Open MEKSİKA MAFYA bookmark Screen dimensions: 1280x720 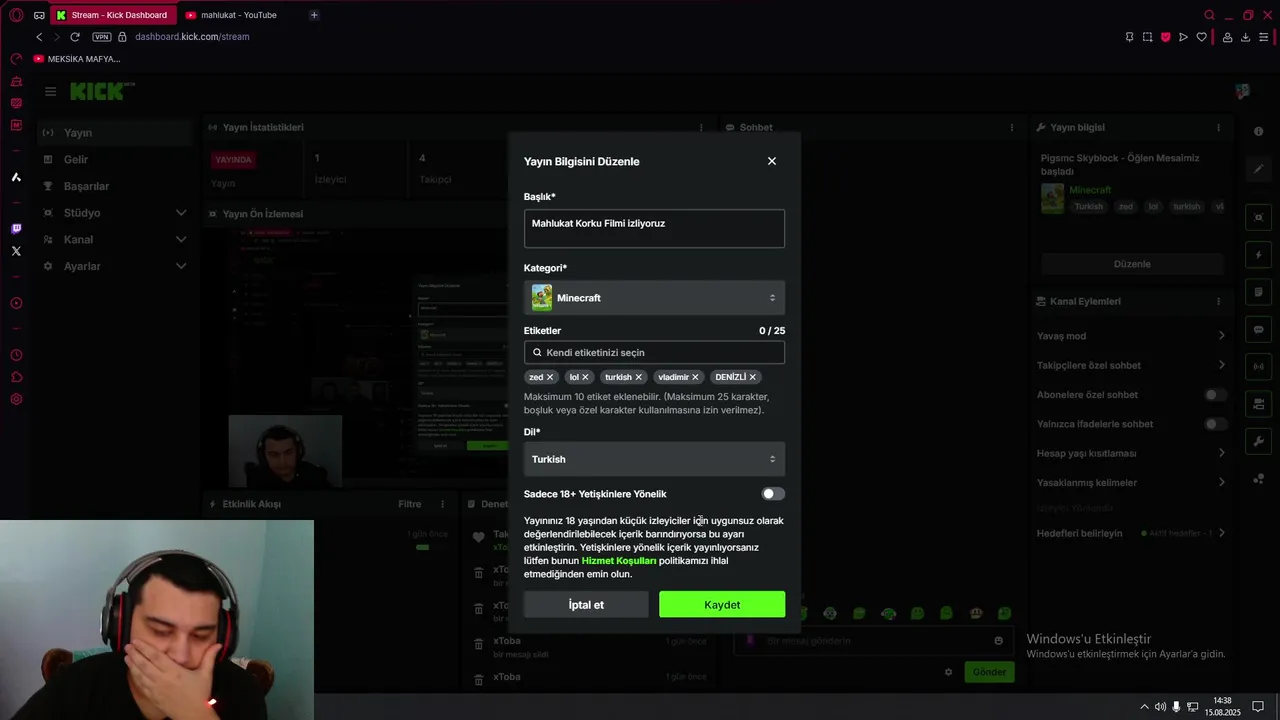coord(77,59)
